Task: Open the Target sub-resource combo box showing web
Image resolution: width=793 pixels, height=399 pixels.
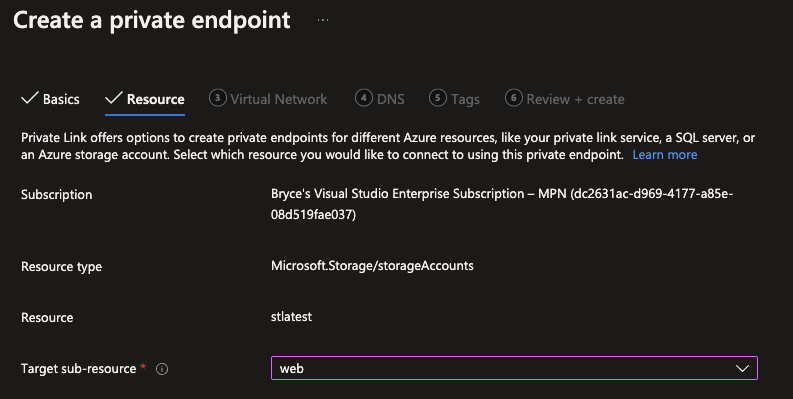Action: pyautogui.click(x=514, y=368)
